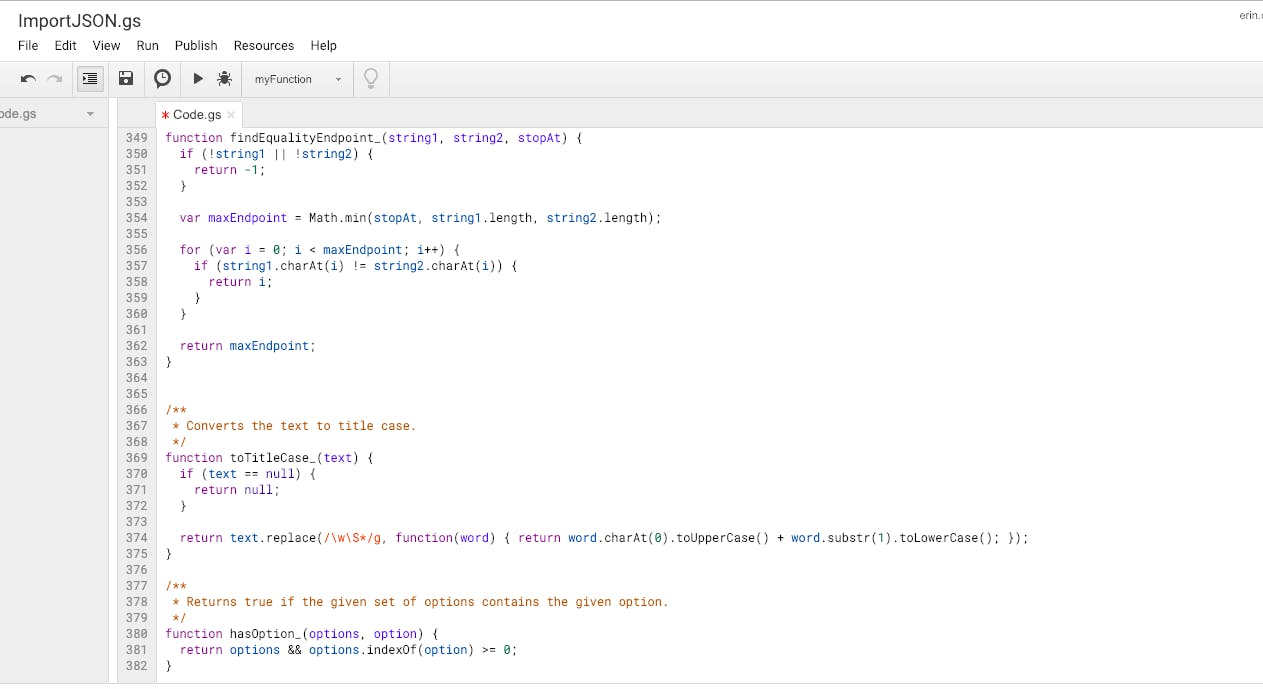The height and width of the screenshot is (689, 1263).
Task: Click the redo arrow icon
Action: pos(54,79)
